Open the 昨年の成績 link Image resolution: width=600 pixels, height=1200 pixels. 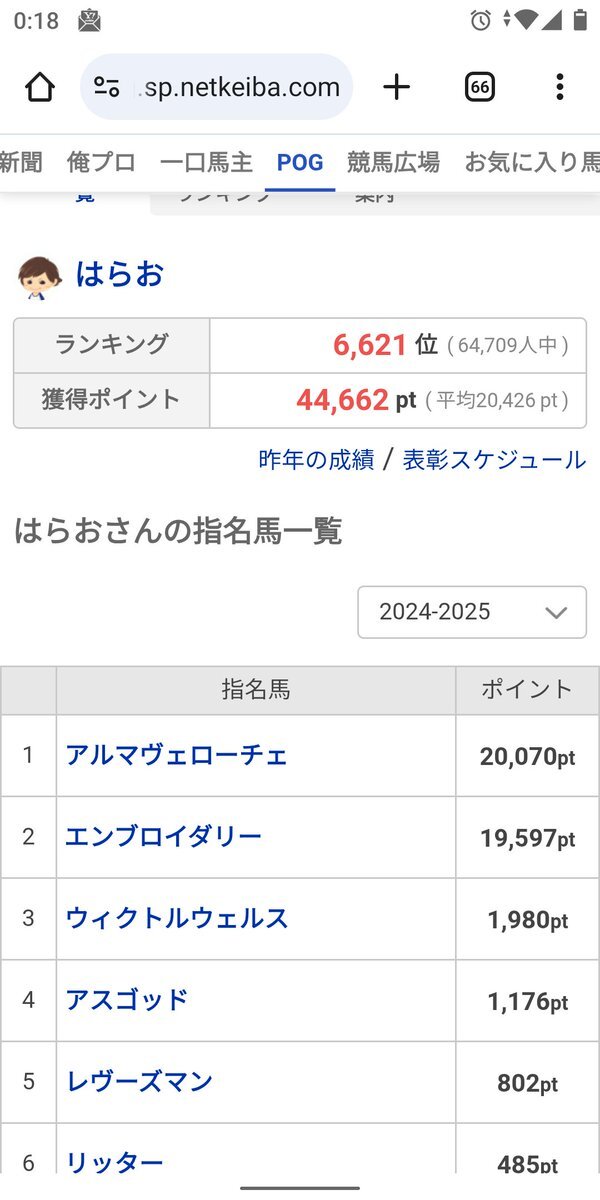(x=316, y=460)
